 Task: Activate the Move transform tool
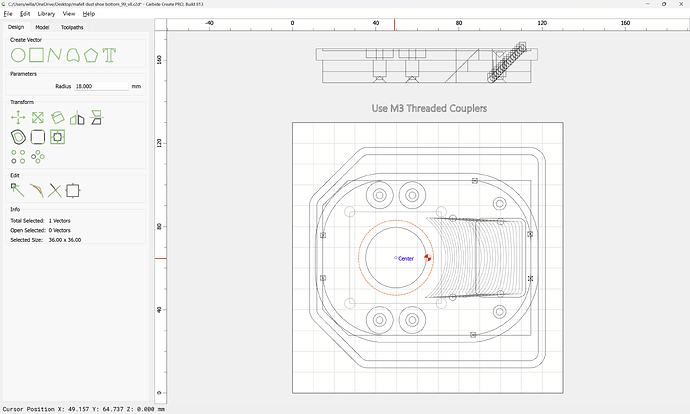[x=18, y=117]
